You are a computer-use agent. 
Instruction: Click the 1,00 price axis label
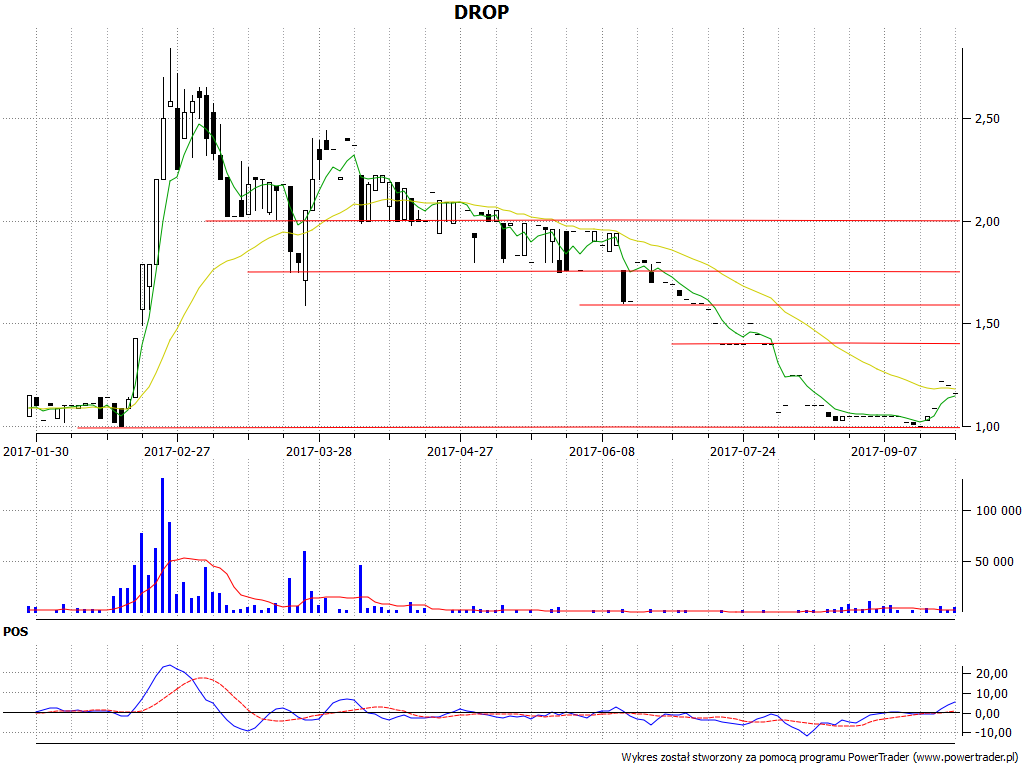click(x=987, y=427)
